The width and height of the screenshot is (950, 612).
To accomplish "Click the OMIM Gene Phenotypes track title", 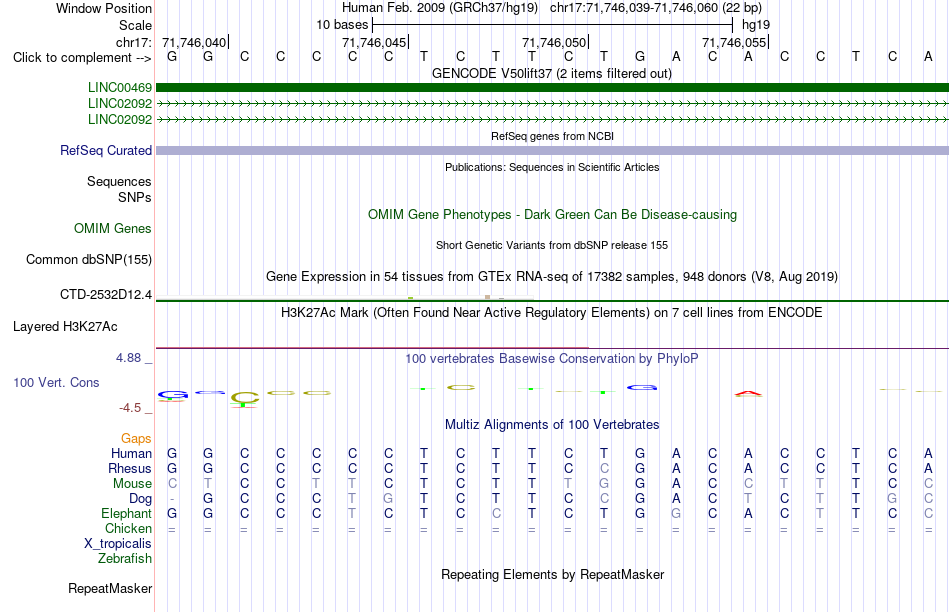I will point(552,215).
